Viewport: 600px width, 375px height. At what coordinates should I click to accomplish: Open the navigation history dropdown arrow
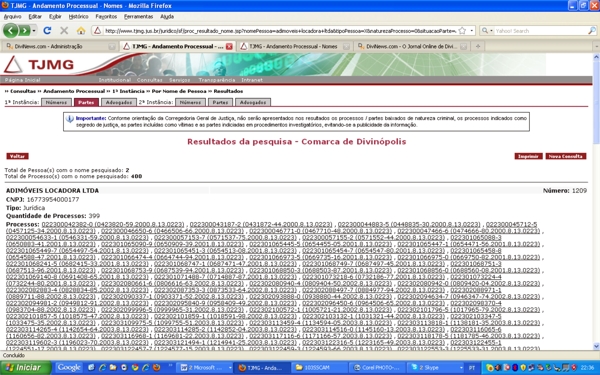tap(34, 31)
